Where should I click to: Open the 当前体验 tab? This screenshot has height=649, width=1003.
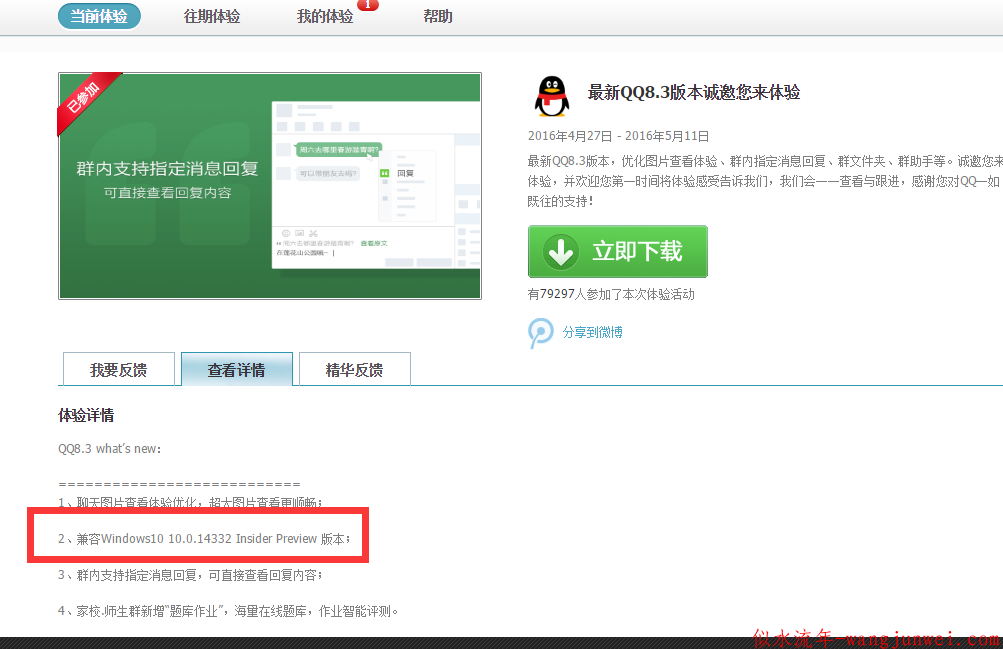pyautogui.click(x=99, y=16)
